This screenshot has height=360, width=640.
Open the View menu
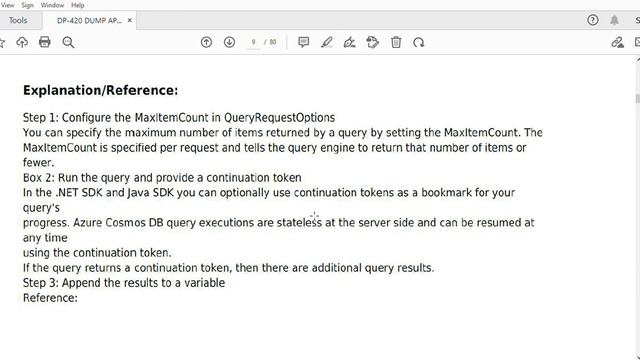(x=7, y=5)
